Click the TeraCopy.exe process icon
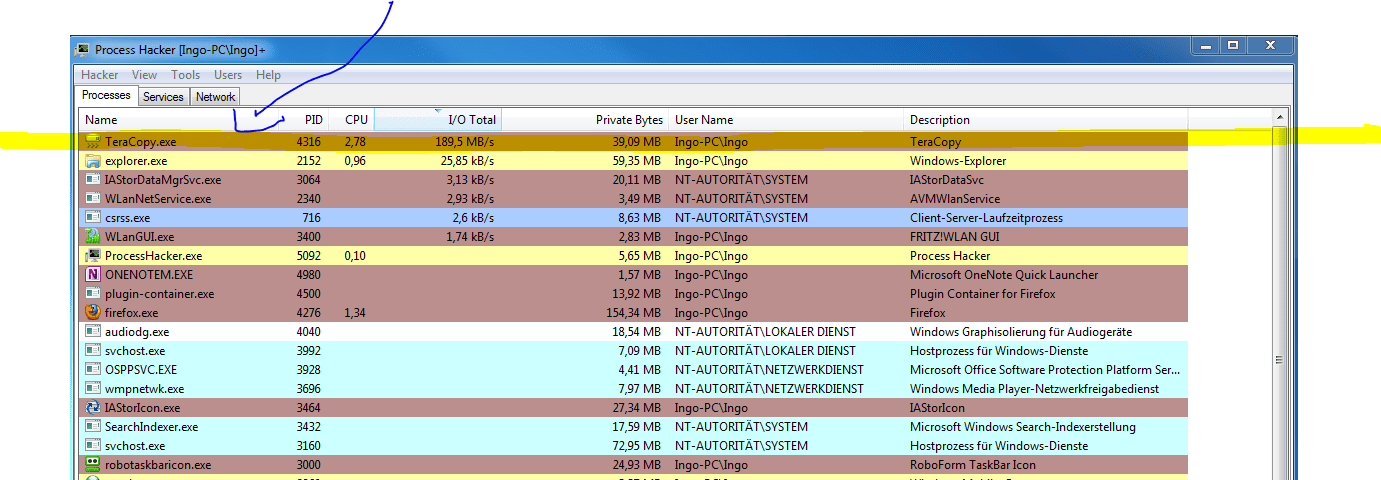The image size is (1381, 480). point(93,142)
